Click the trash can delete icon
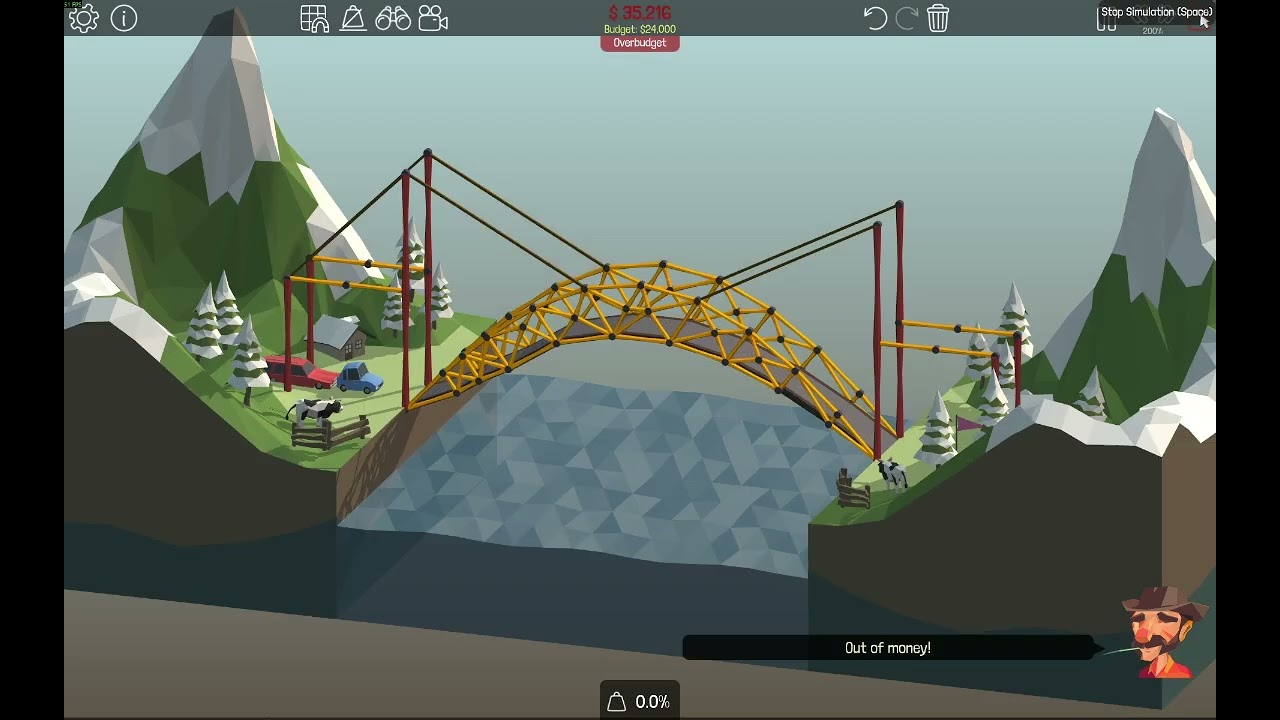Image resolution: width=1280 pixels, height=720 pixels. [x=938, y=18]
